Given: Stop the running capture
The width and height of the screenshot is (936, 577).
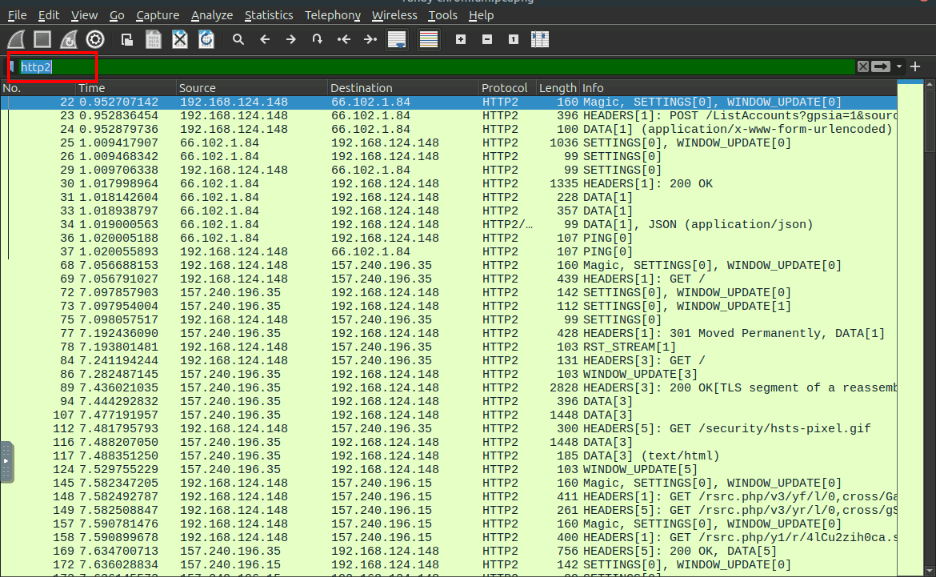Looking at the screenshot, I should 42,39.
